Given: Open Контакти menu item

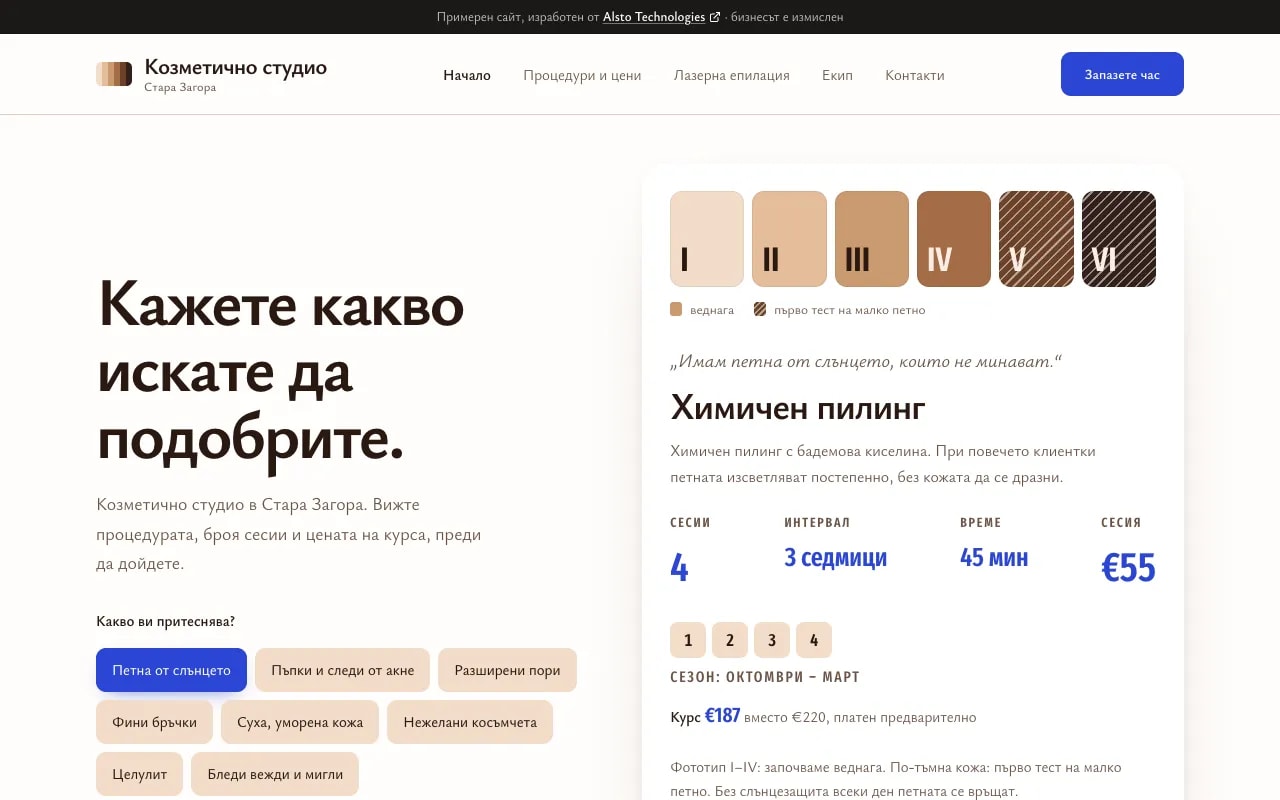Looking at the screenshot, I should (915, 75).
